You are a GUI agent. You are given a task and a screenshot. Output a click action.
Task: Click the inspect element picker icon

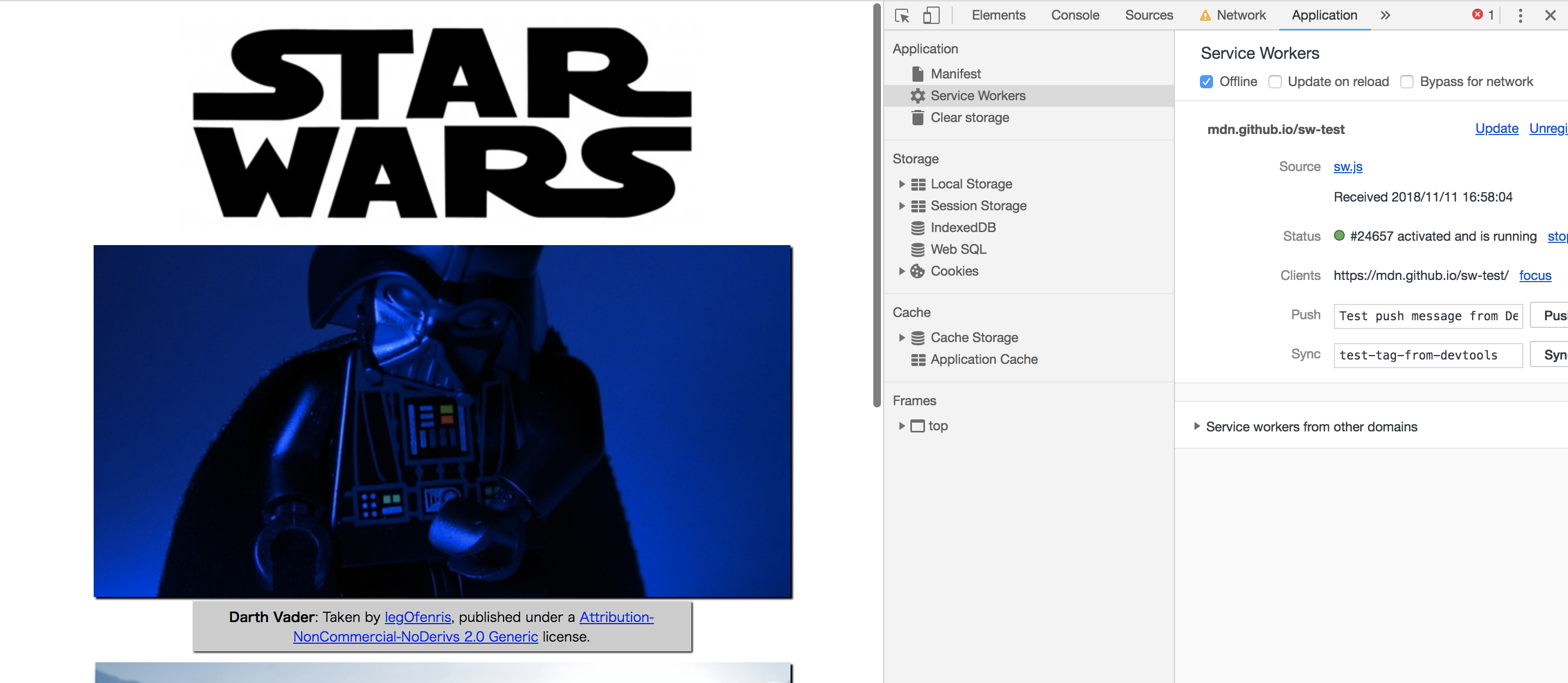point(902,15)
